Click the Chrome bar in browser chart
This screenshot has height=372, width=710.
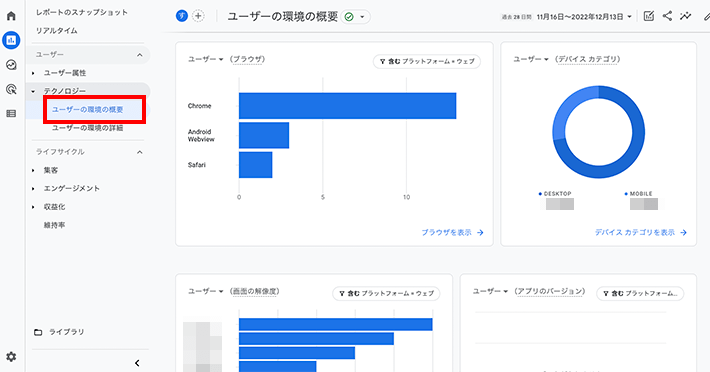347,106
